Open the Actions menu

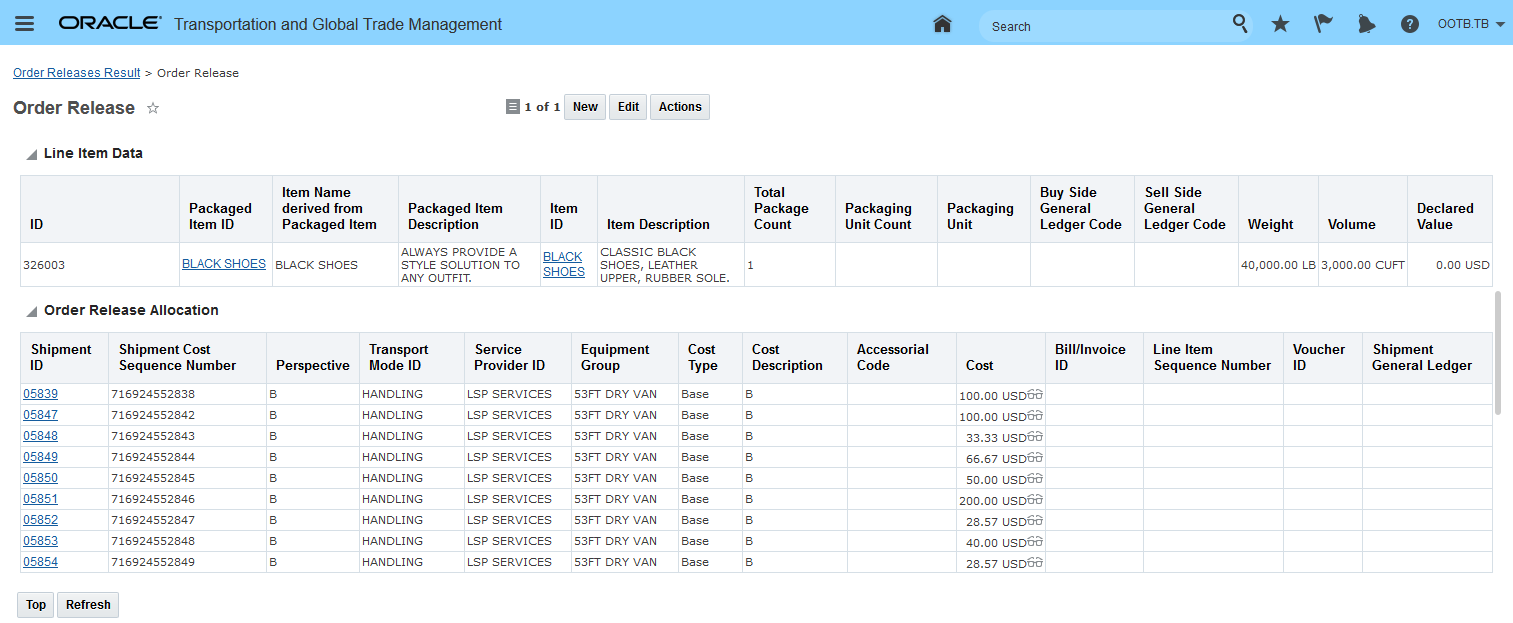pos(680,107)
